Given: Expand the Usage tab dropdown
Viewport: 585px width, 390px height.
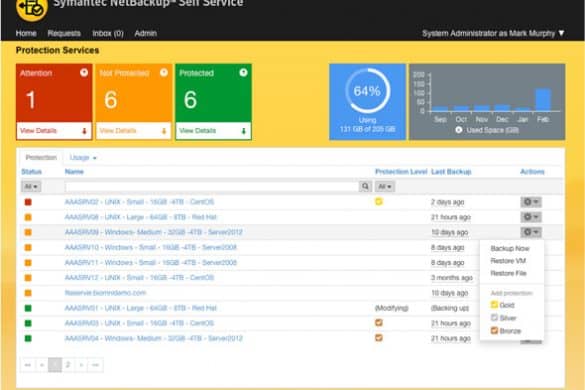Looking at the screenshot, I should [x=83, y=157].
